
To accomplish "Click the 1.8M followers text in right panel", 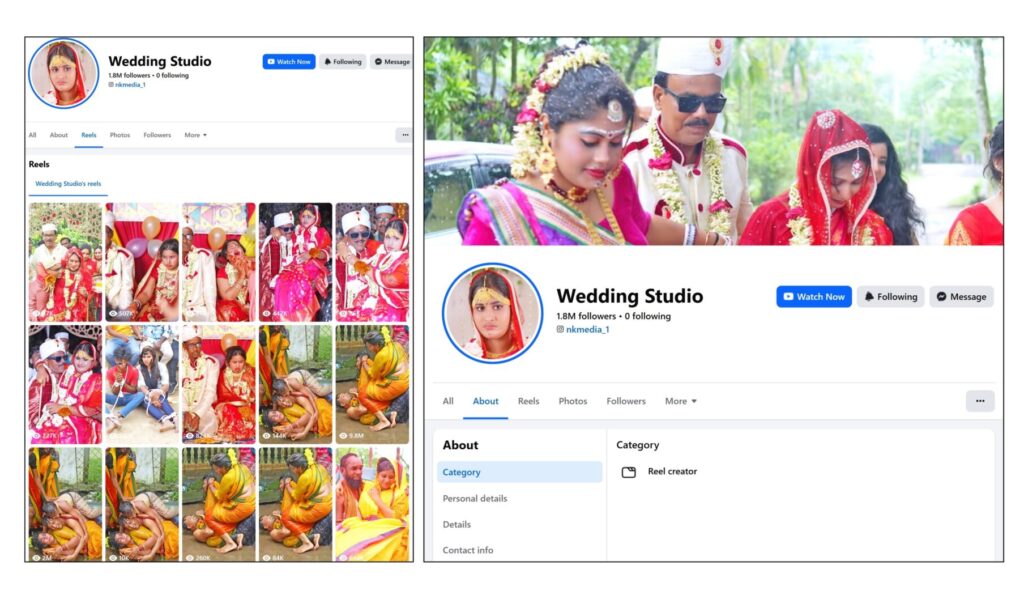I will pyautogui.click(x=586, y=316).
